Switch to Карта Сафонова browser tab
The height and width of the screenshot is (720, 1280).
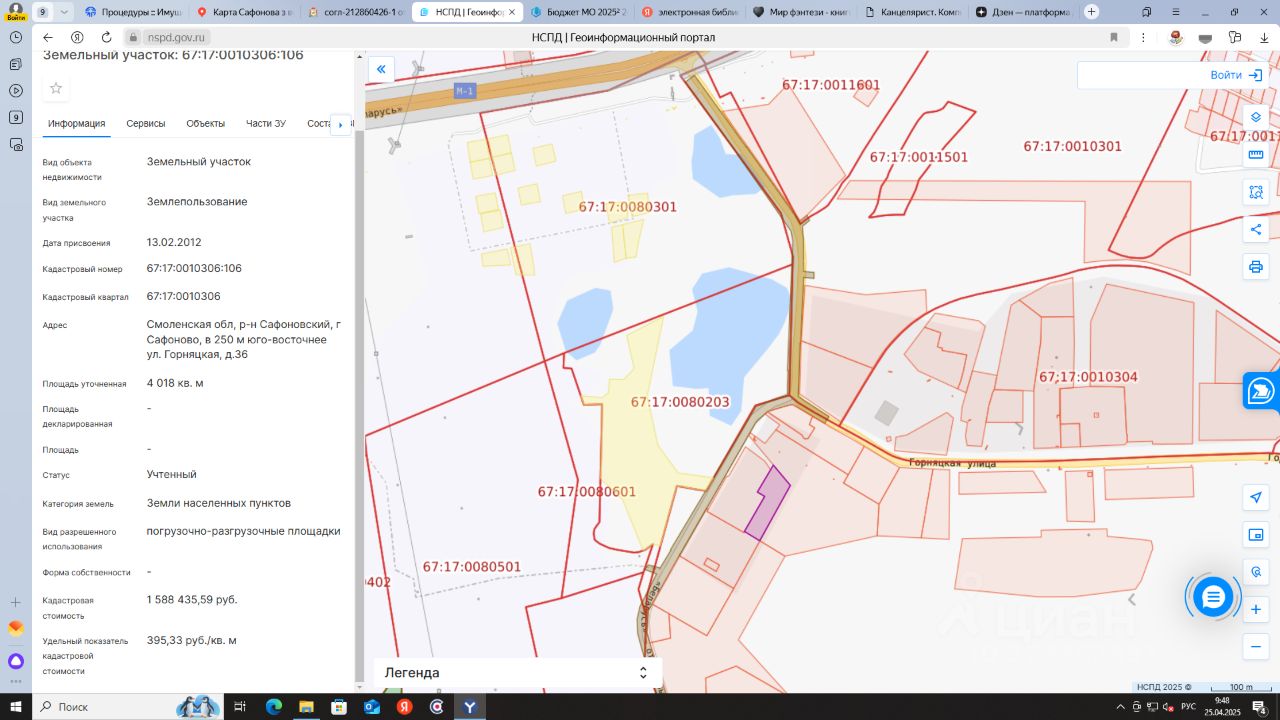click(x=243, y=12)
